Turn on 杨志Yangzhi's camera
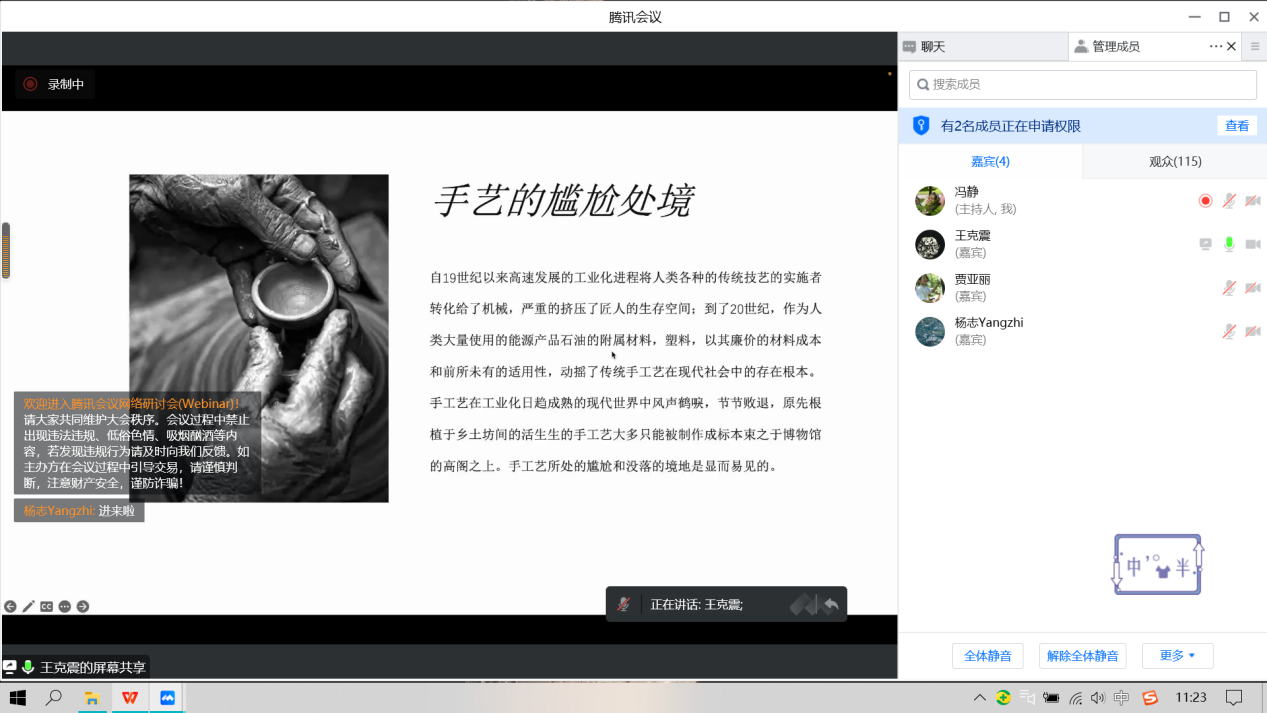 [x=1252, y=331]
